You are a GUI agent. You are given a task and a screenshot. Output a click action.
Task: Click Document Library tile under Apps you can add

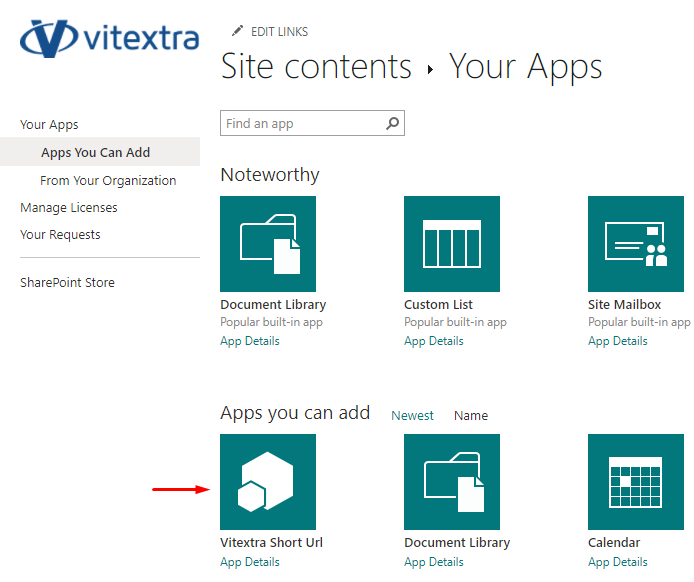[452, 482]
